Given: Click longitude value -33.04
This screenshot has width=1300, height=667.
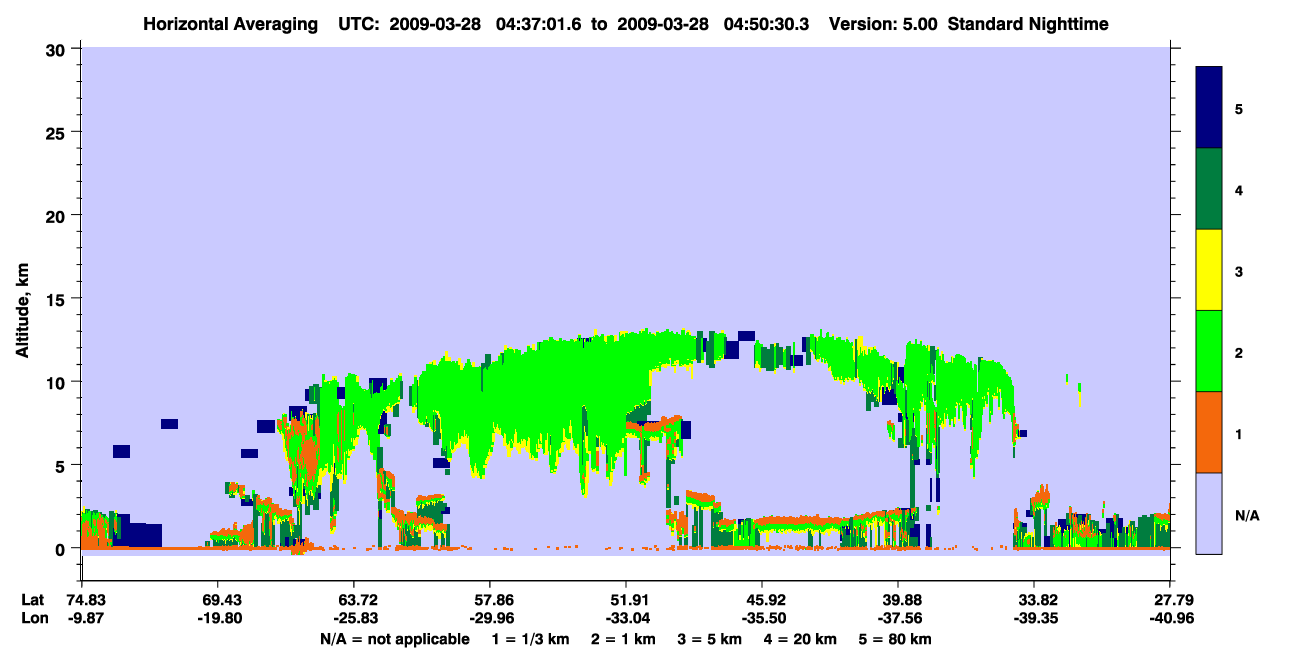Looking at the screenshot, I should tap(626, 618).
